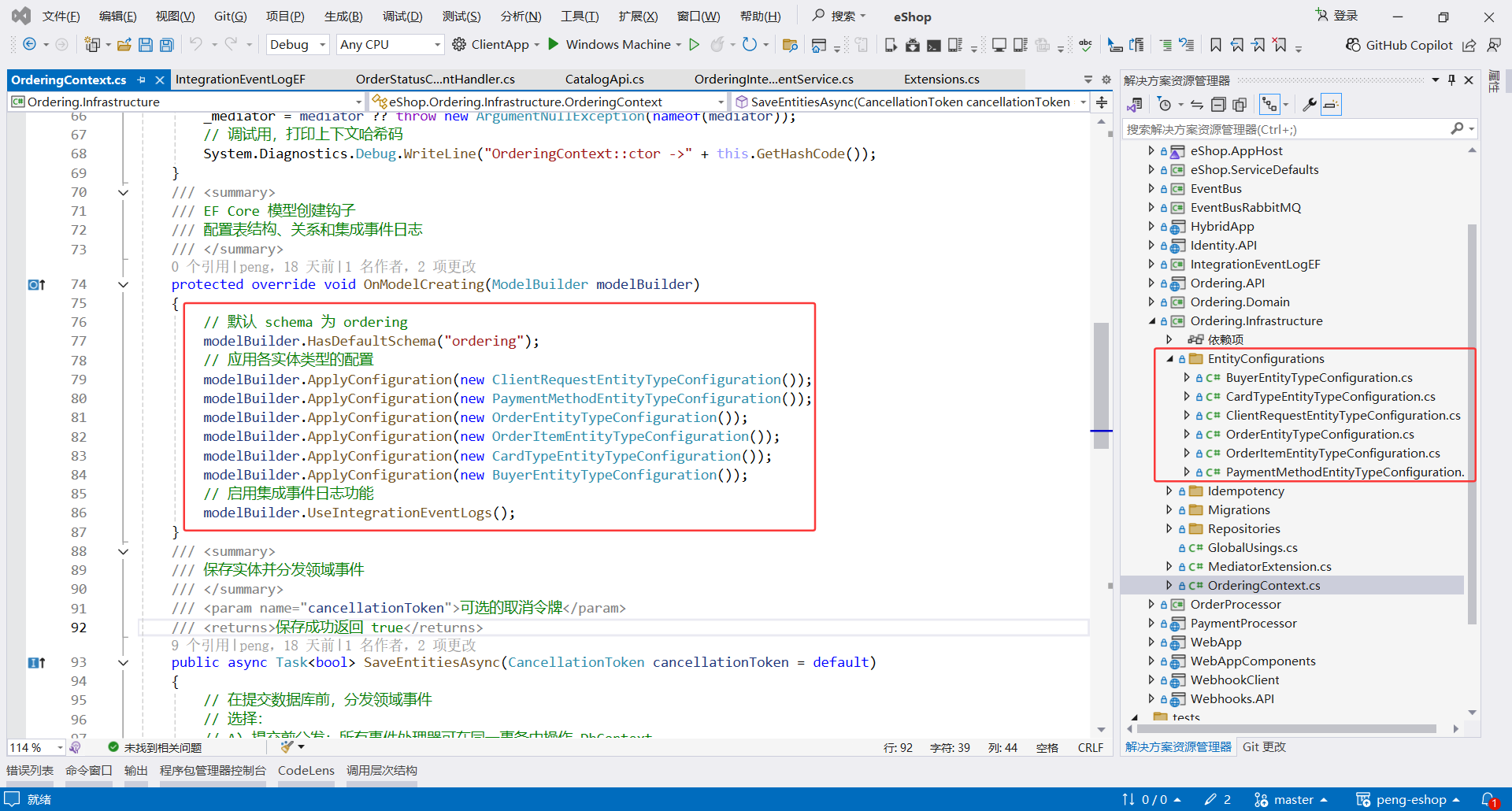Click the Solution Explorer horizontal scrollbar
This screenshot has width=1512, height=811.
click(1288, 729)
